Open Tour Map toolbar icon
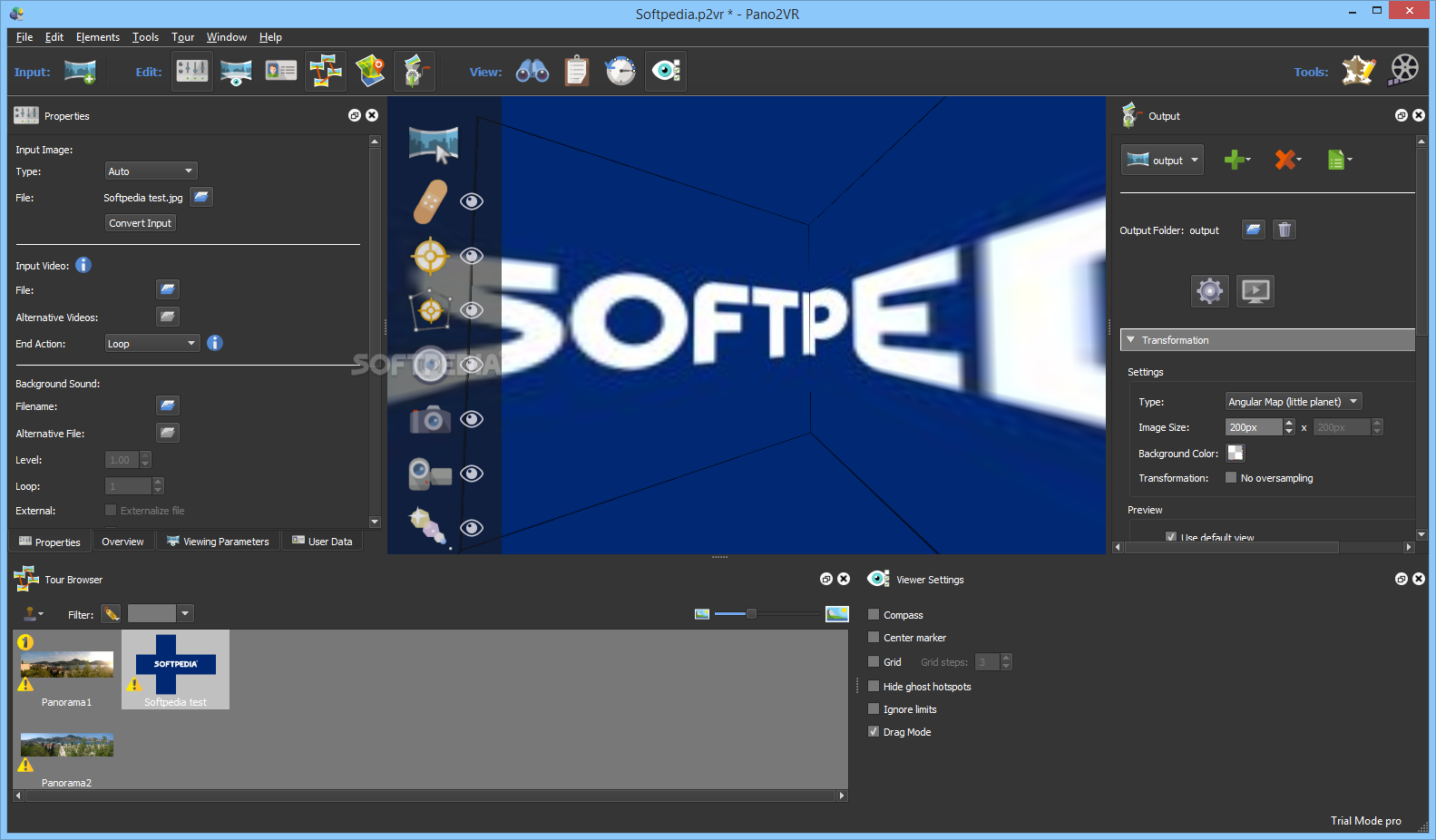This screenshot has height=840, width=1436. (370, 71)
